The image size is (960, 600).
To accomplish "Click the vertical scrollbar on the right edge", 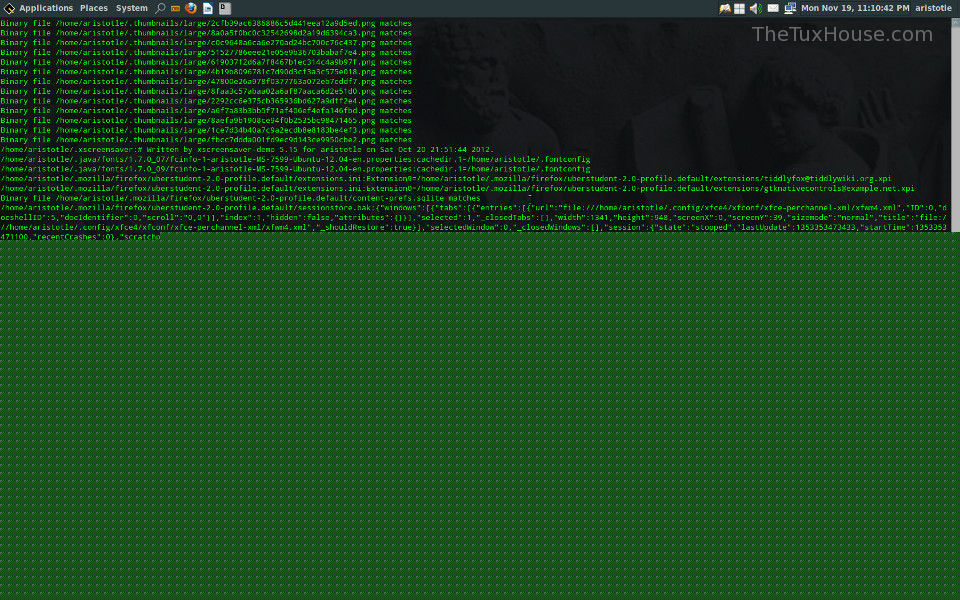I will (955, 120).
